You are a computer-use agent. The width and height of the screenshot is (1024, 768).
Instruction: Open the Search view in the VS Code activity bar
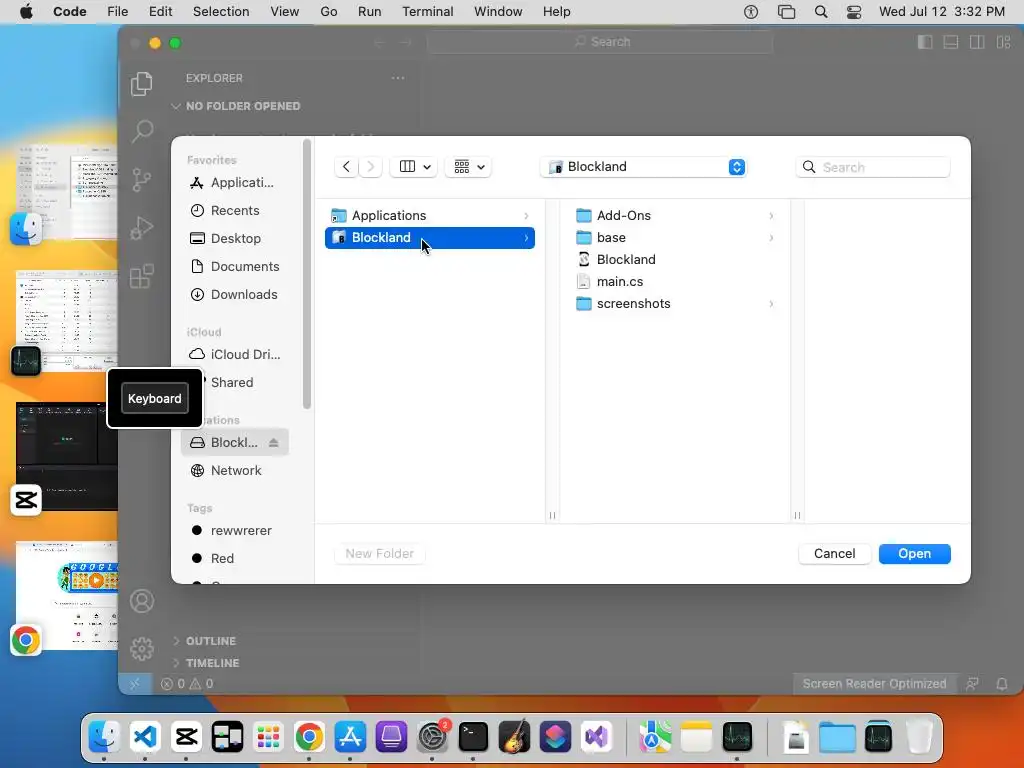[142, 131]
